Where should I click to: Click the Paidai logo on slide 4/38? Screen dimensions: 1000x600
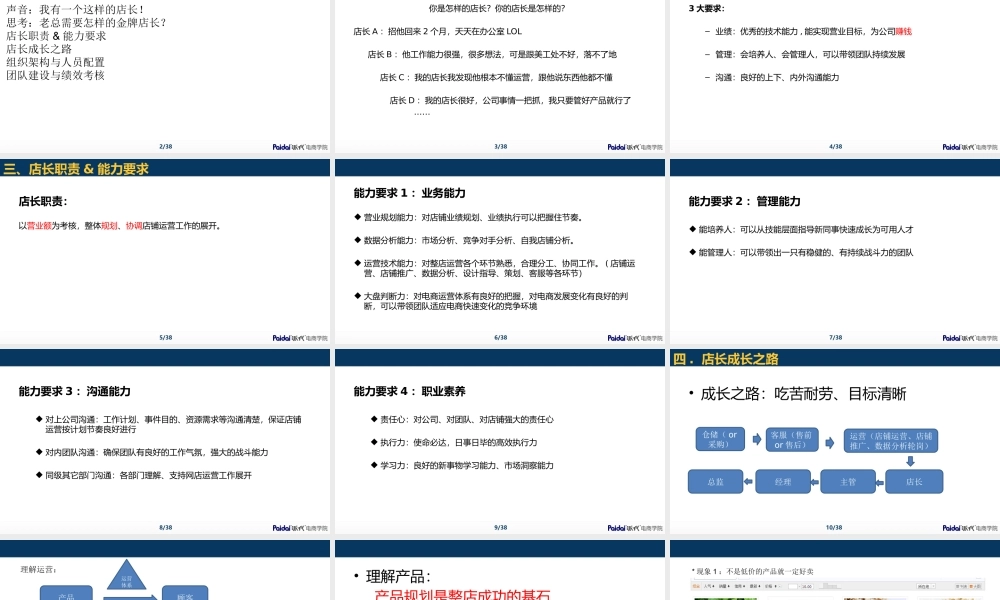pos(958,145)
